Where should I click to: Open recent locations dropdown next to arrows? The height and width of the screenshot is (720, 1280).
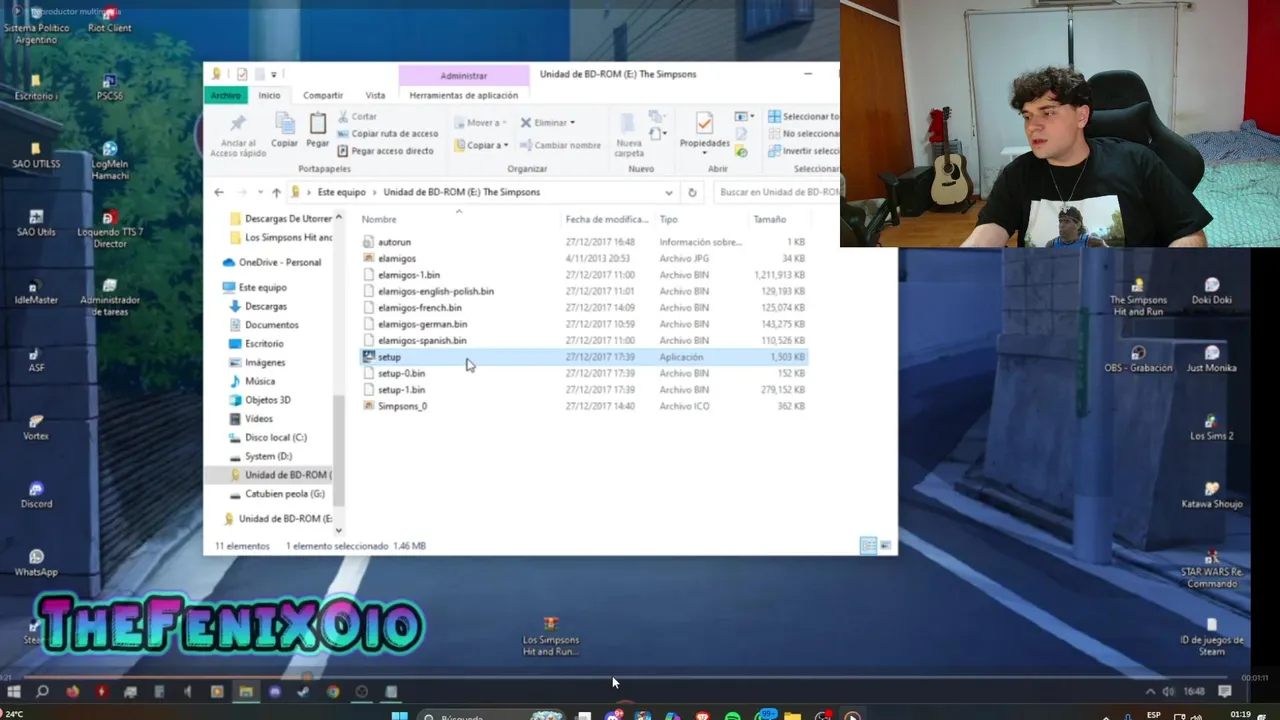point(259,192)
